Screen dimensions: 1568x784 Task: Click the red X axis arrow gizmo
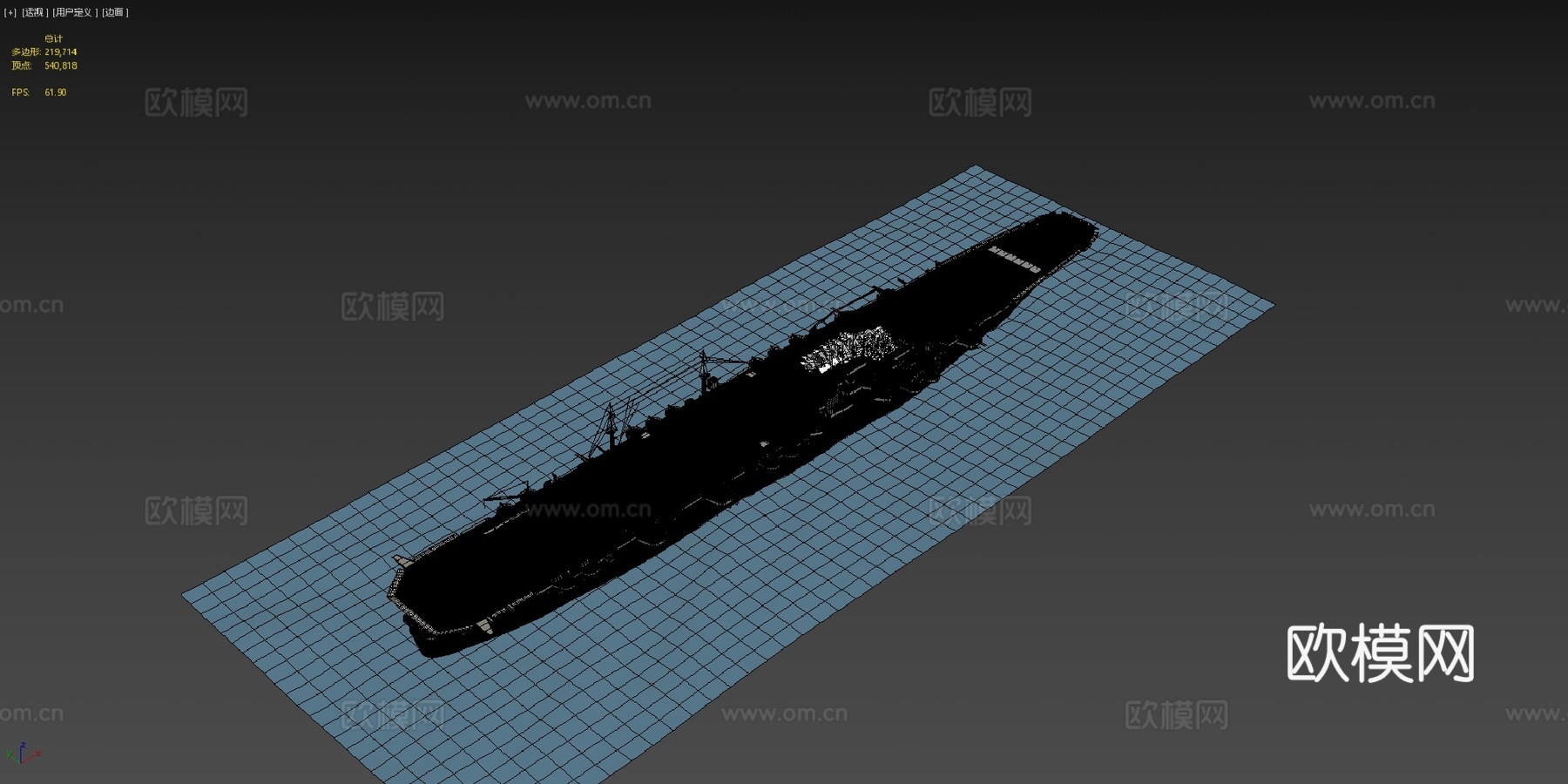click(37, 753)
